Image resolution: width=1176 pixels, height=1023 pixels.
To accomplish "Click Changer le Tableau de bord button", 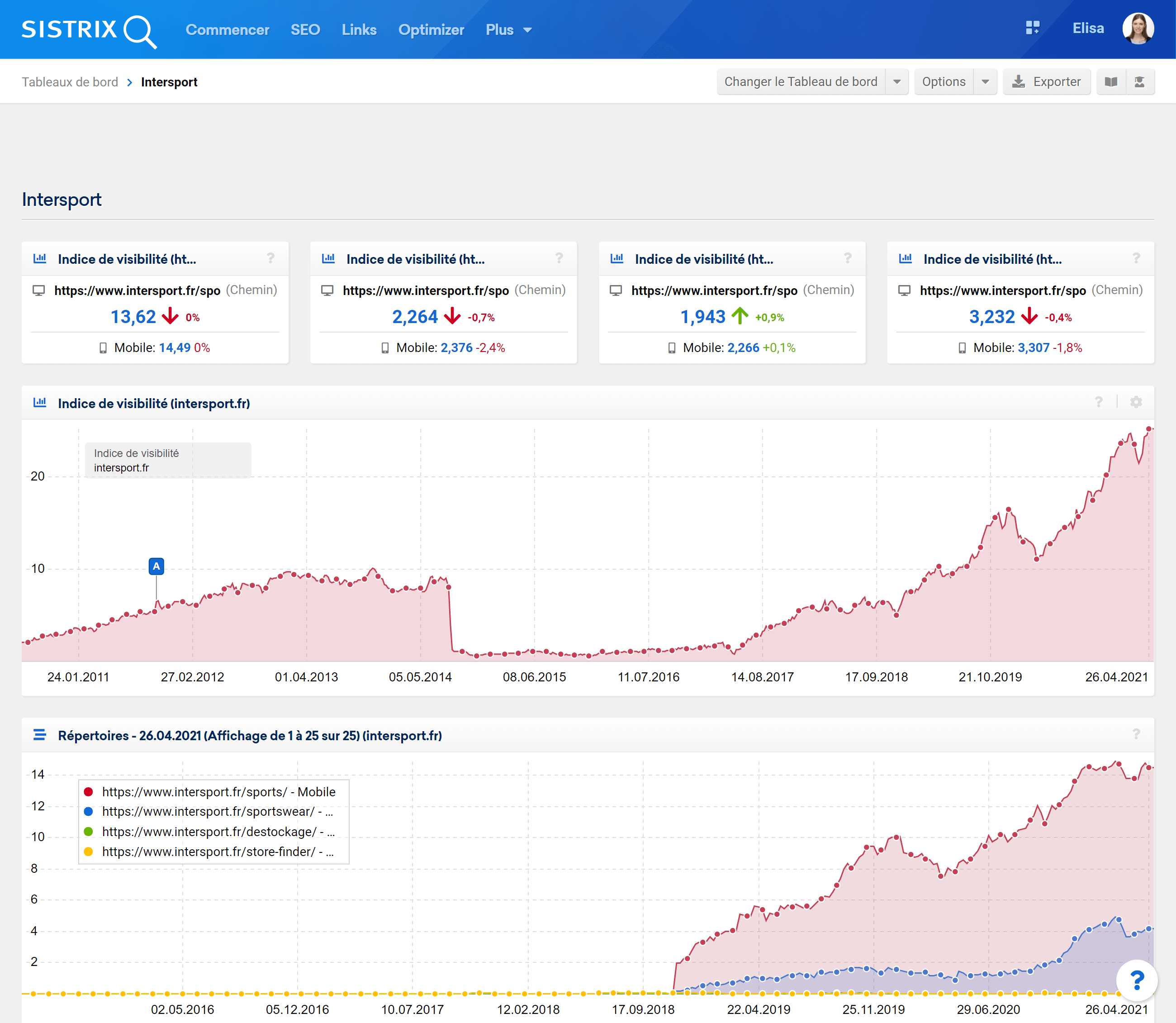I will coord(801,81).
